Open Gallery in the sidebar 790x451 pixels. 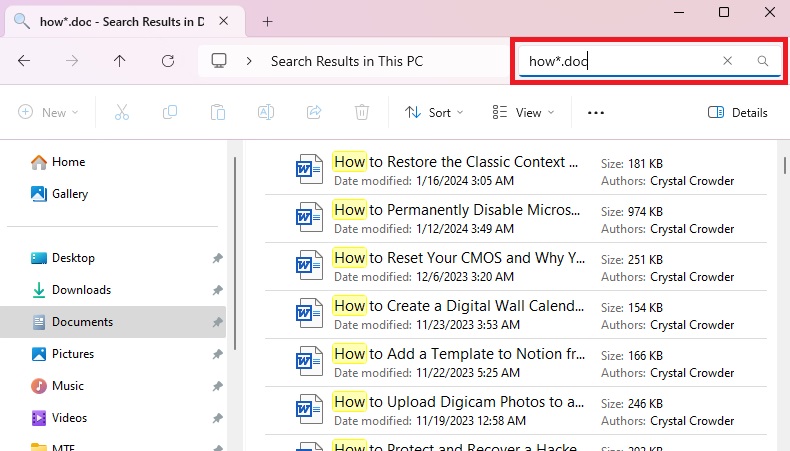59,194
